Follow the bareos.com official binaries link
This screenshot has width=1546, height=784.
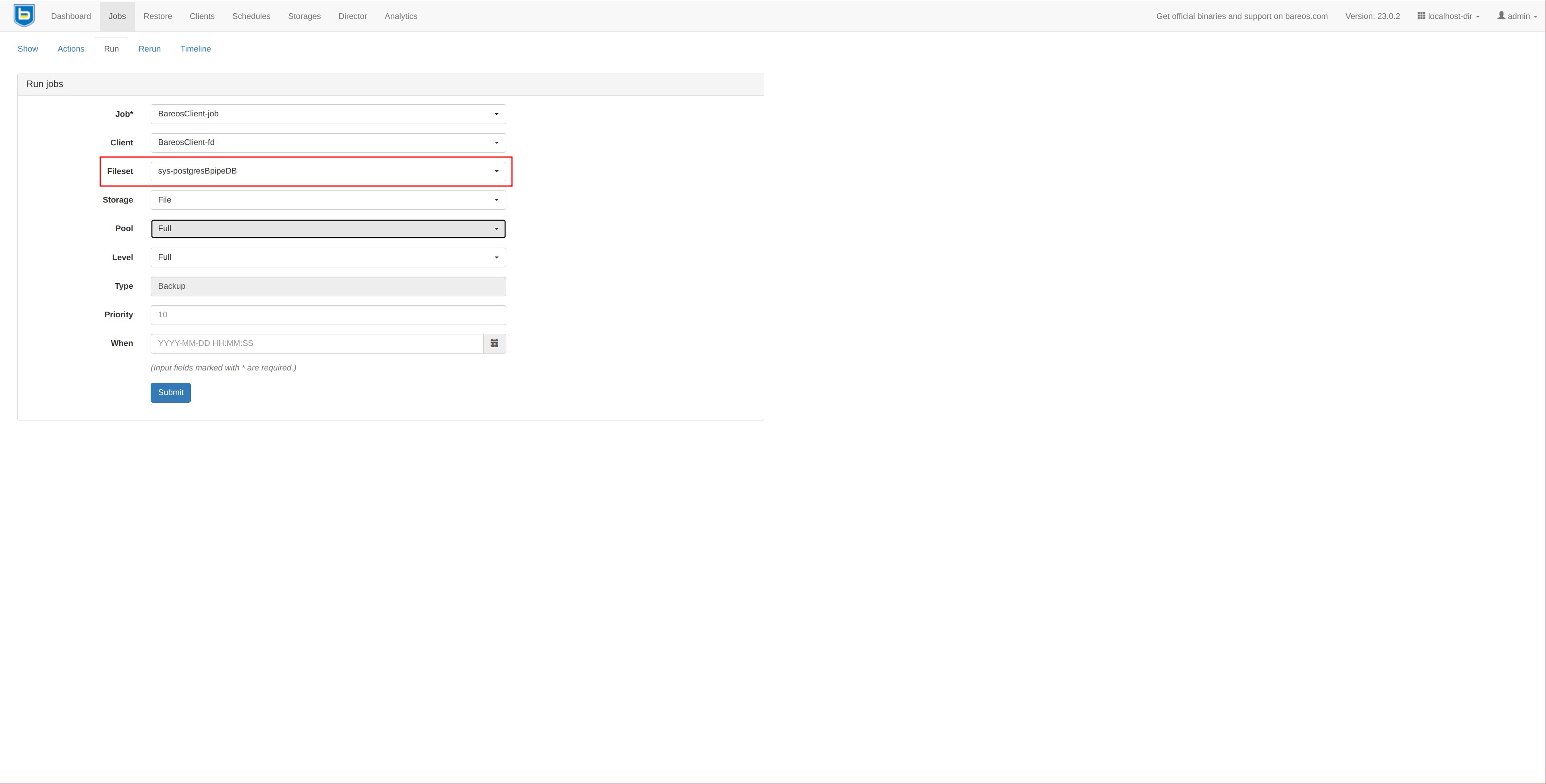coord(1241,16)
